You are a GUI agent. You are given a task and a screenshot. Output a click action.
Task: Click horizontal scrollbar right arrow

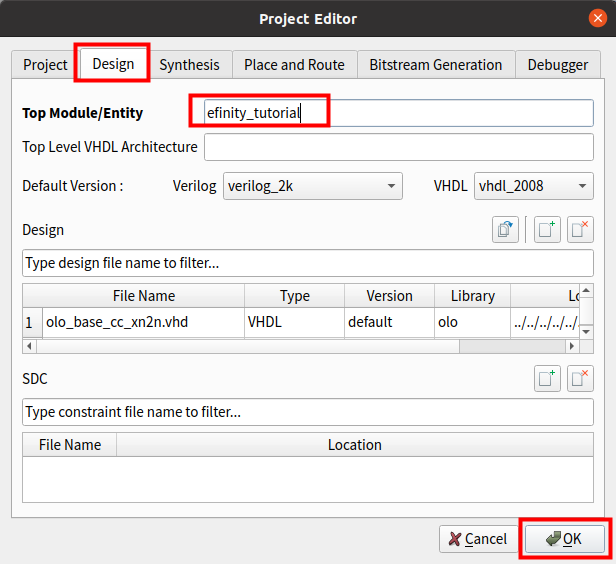pos(572,346)
